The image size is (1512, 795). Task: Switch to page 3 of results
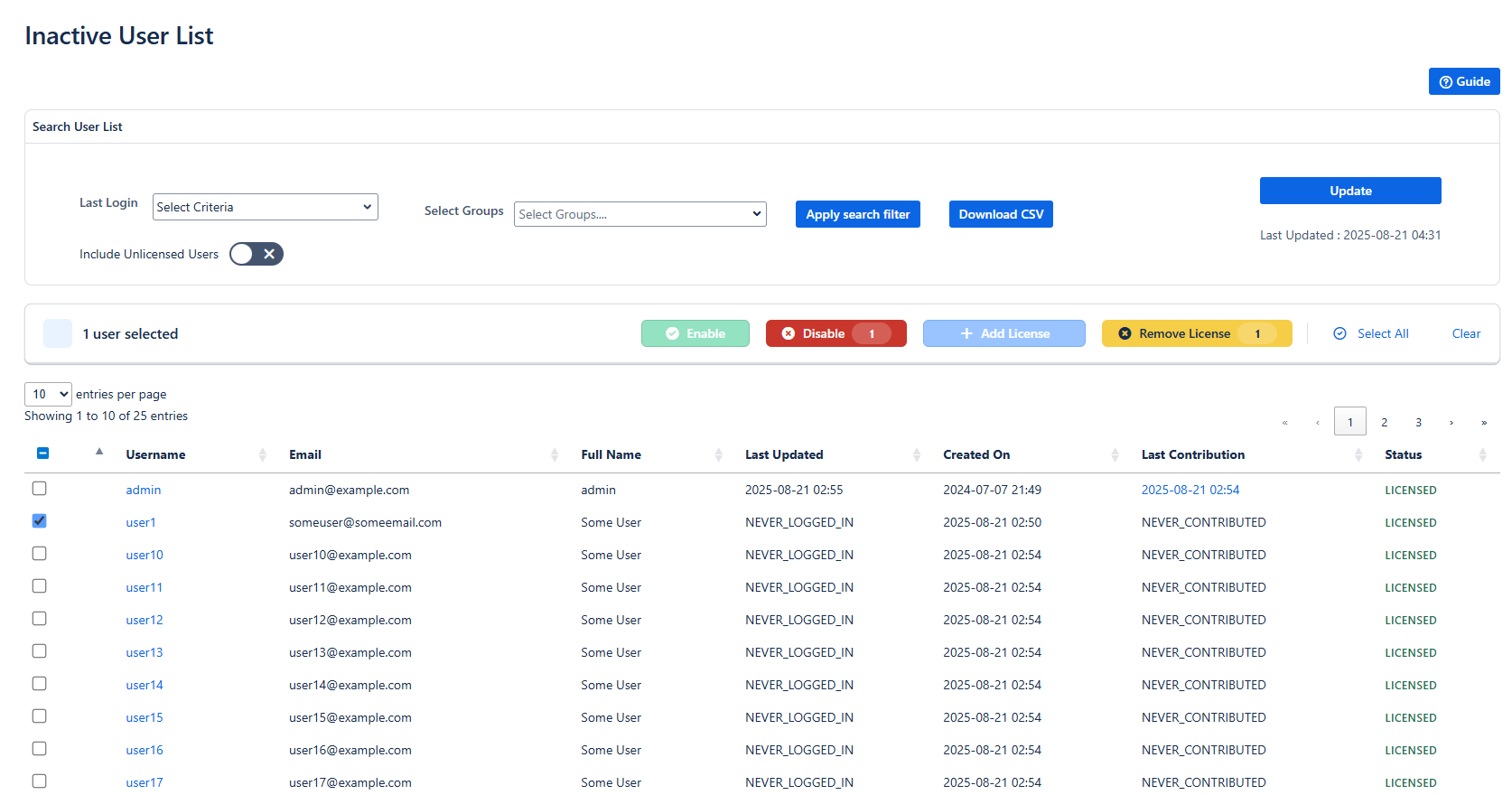[1418, 422]
